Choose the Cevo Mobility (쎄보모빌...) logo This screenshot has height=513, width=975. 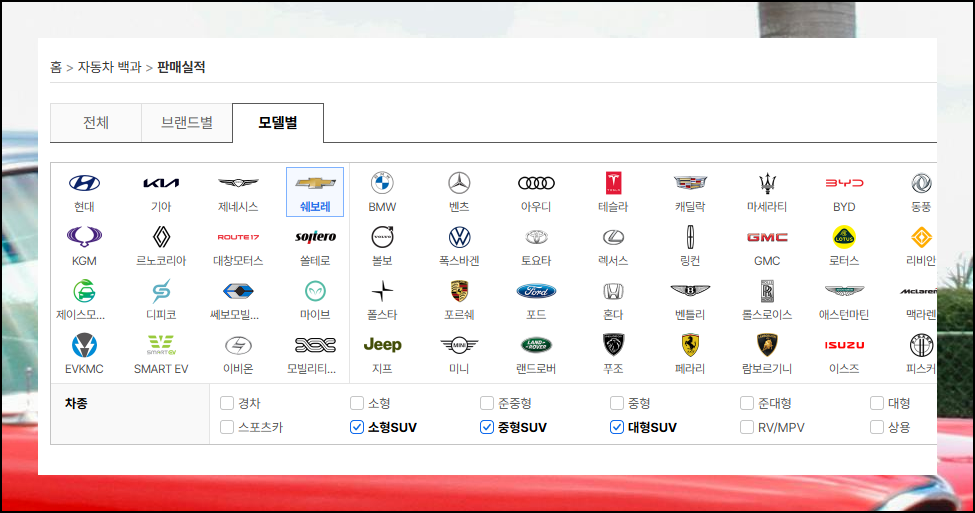[238, 291]
